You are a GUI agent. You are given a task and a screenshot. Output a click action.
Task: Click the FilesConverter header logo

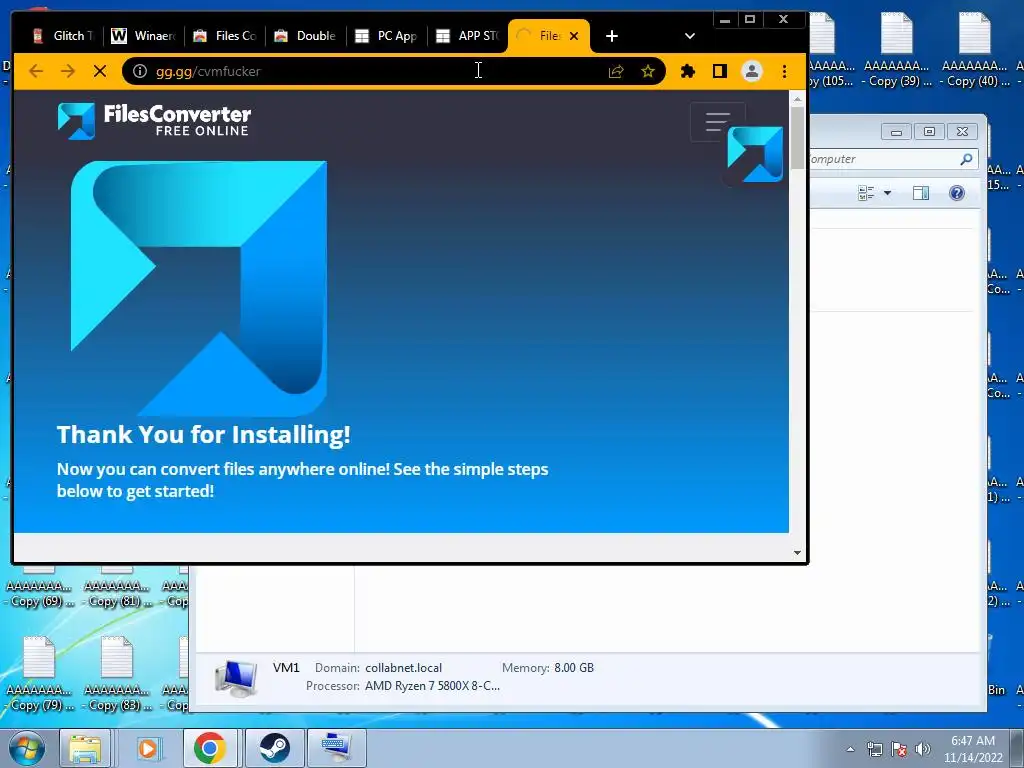[154, 121]
